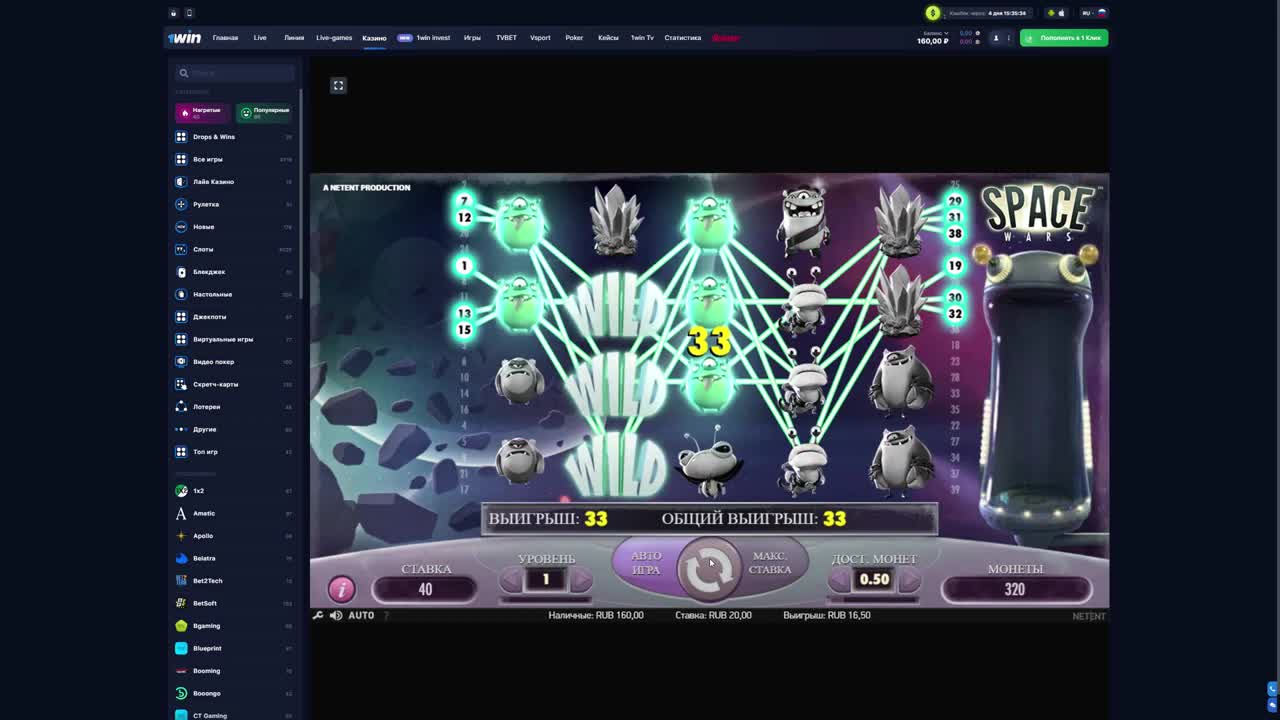This screenshot has height=720, width=1280.
Task: Toggle fullscreen mode for the game
Action: click(338, 86)
